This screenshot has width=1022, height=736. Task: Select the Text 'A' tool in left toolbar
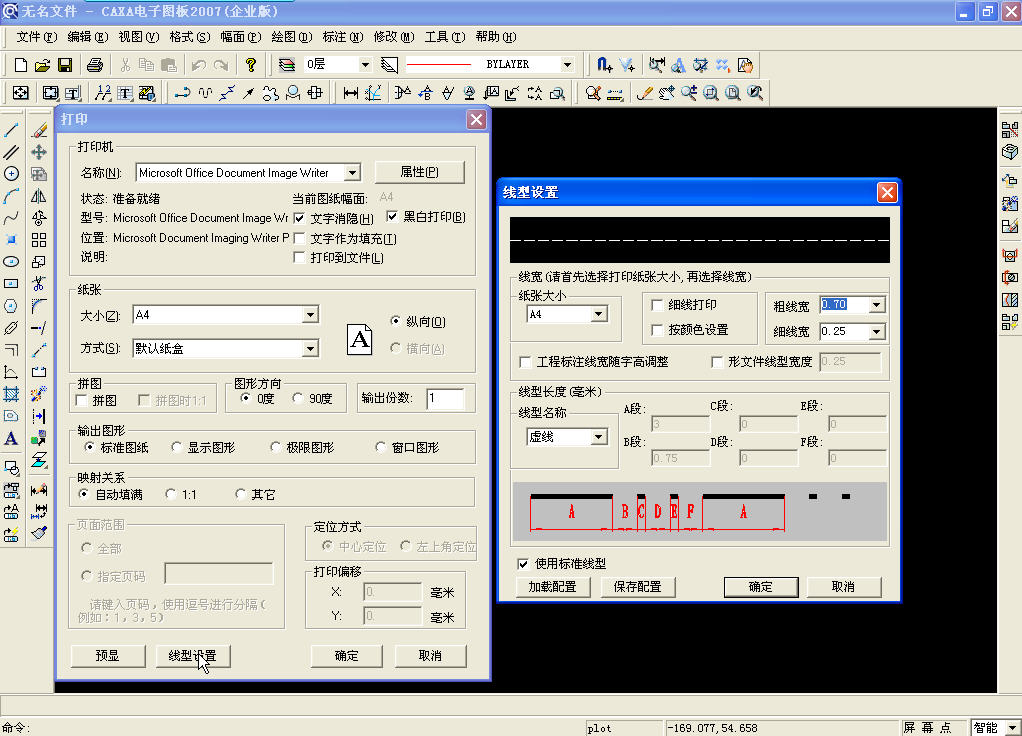tap(11, 438)
